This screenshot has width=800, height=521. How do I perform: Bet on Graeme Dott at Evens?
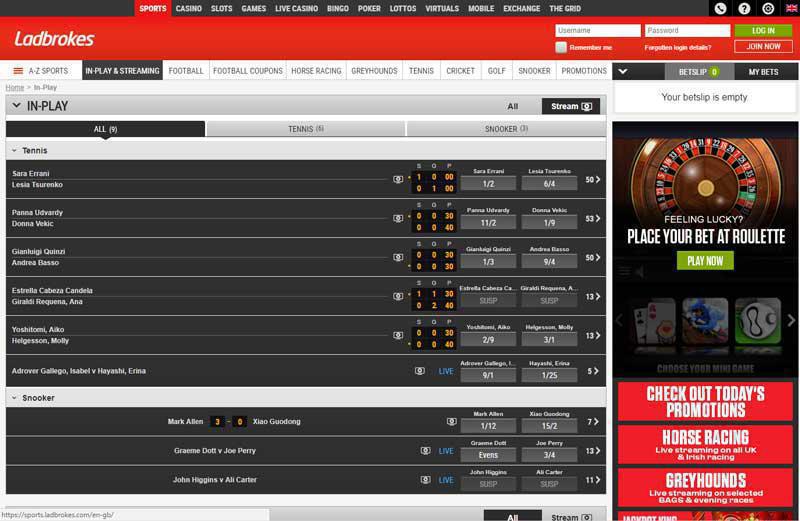coord(488,455)
